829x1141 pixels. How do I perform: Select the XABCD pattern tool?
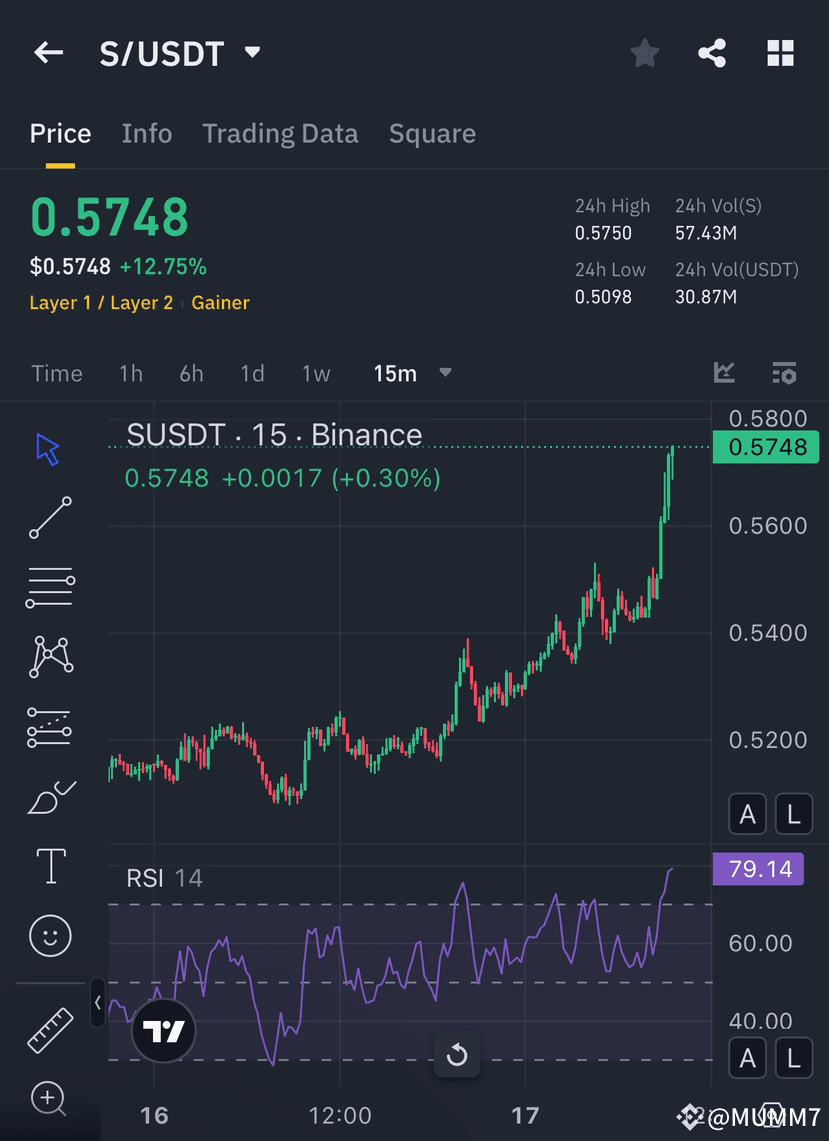pyautogui.click(x=50, y=656)
